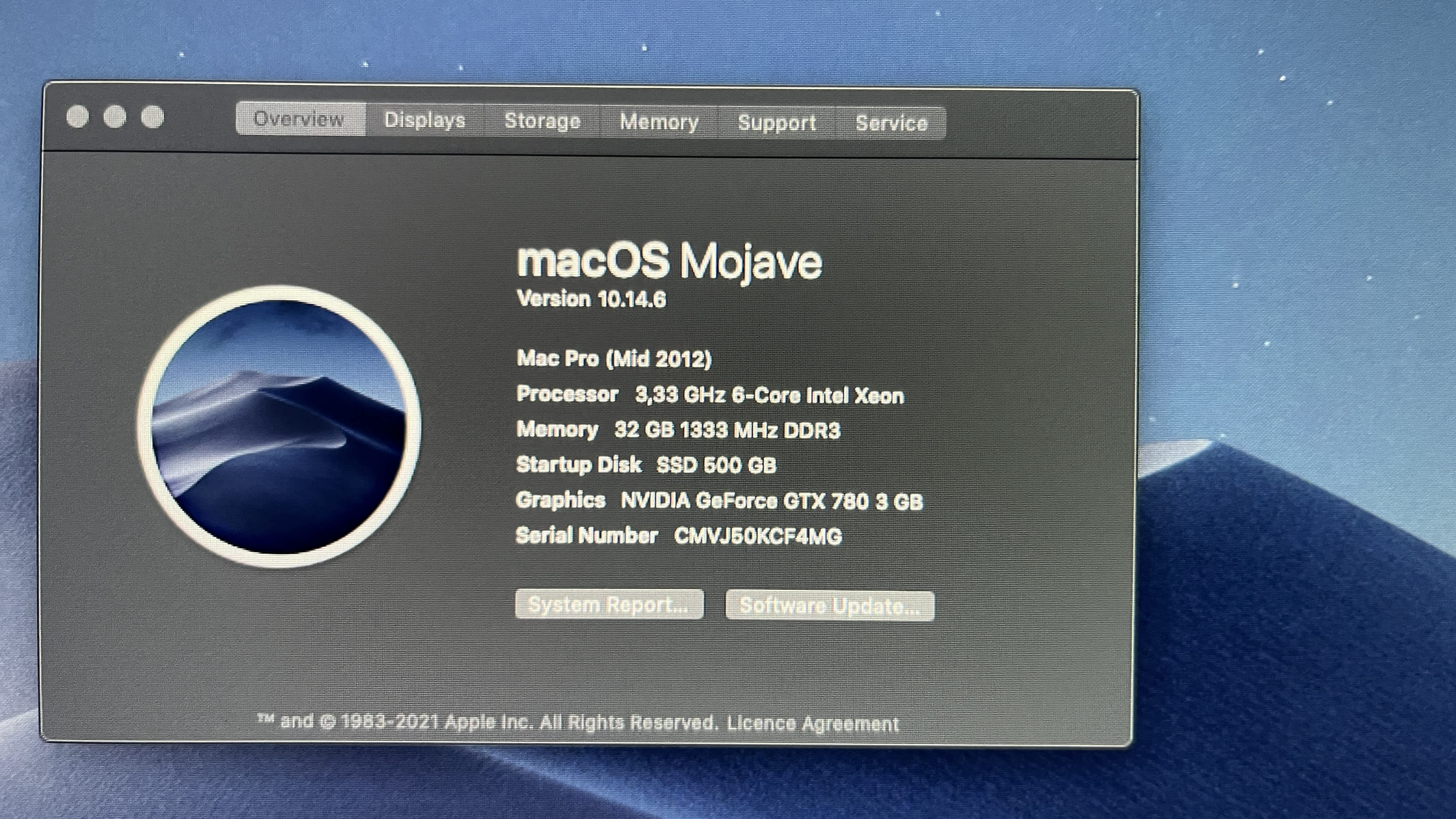Open the Displays tab
This screenshot has width=1456, height=819.
tap(424, 120)
